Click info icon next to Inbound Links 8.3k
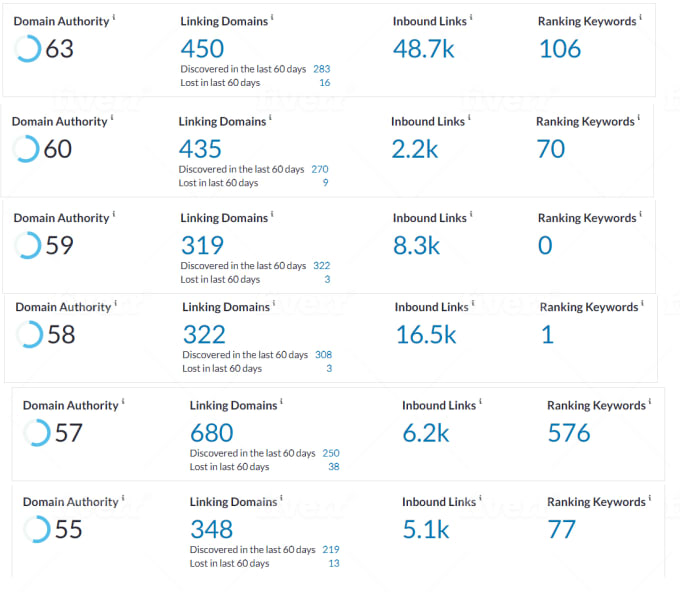680x592 pixels. [x=471, y=215]
